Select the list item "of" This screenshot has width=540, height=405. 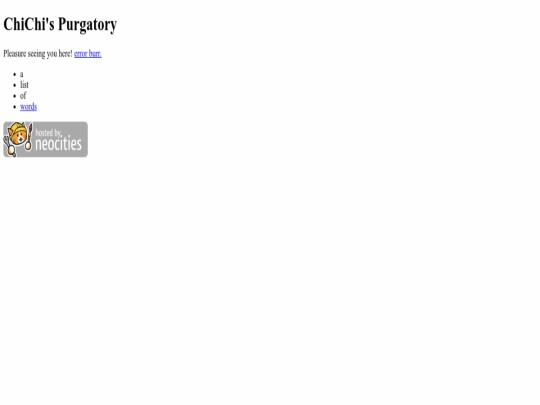pyautogui.click(x=23, y=96)
